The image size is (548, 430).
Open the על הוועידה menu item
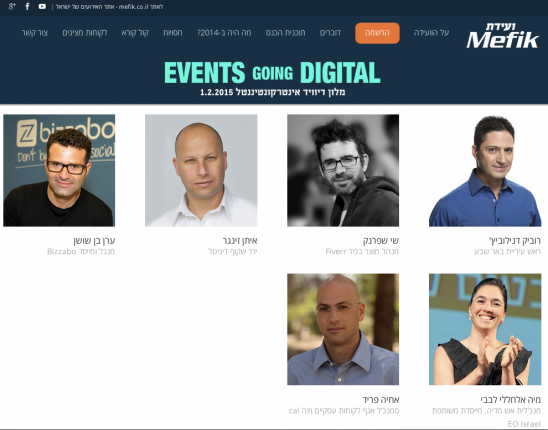point(431,33)
